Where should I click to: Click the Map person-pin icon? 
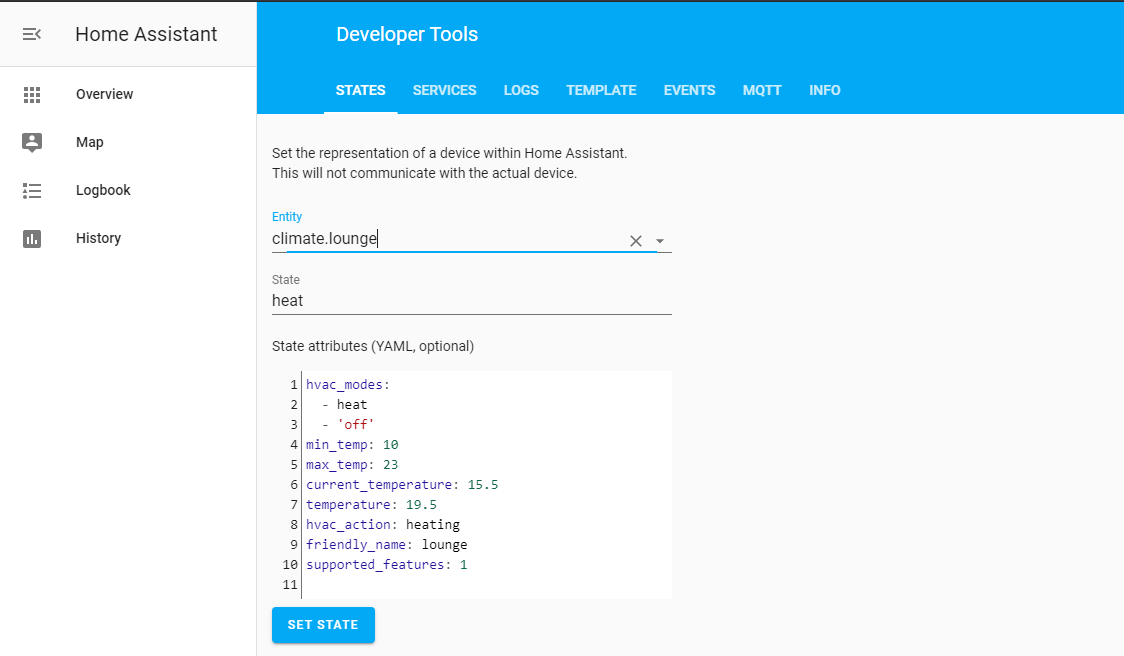click(x=32, y=143)
